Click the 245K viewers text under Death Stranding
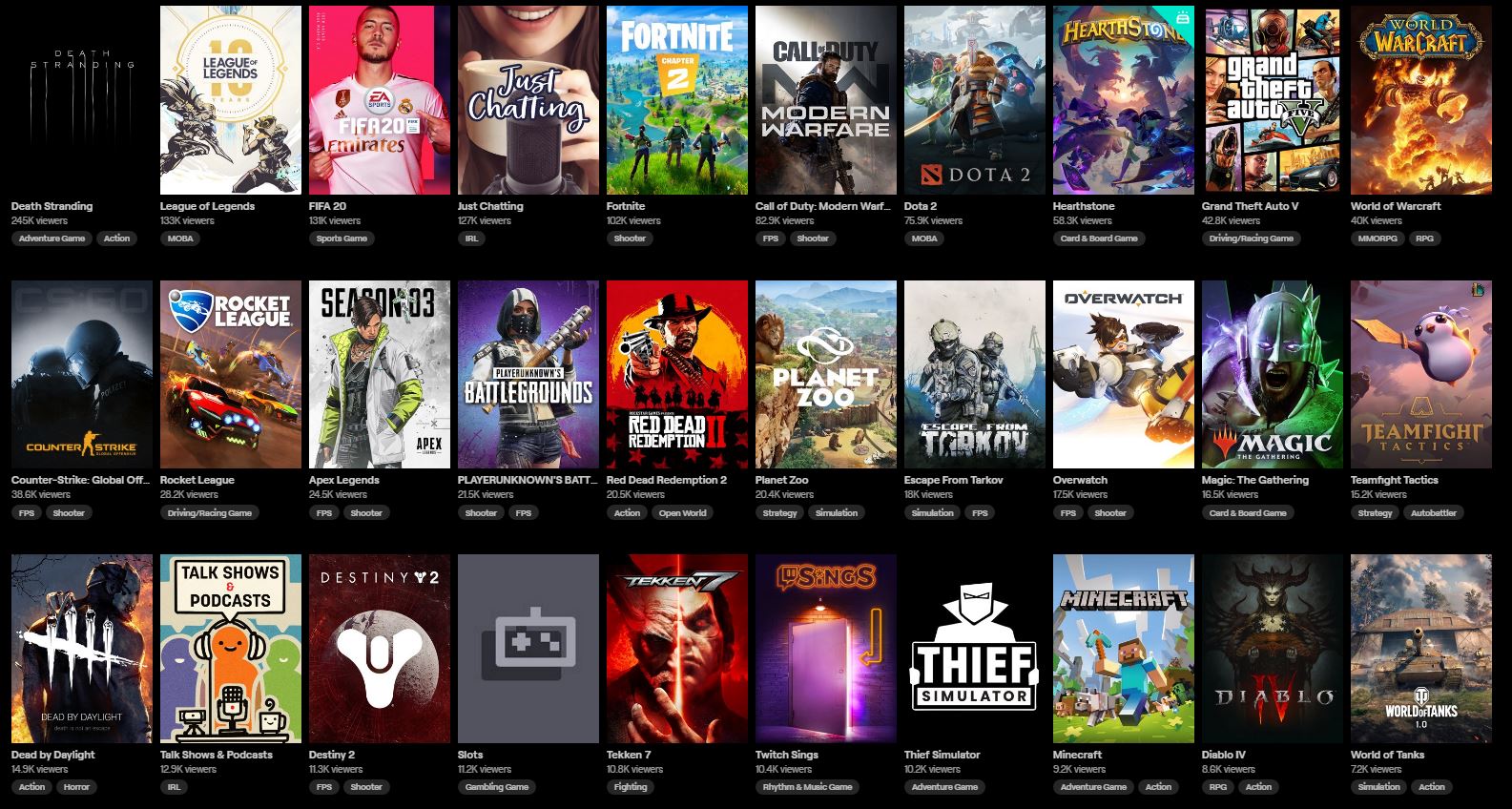 [x=39, y=220]
